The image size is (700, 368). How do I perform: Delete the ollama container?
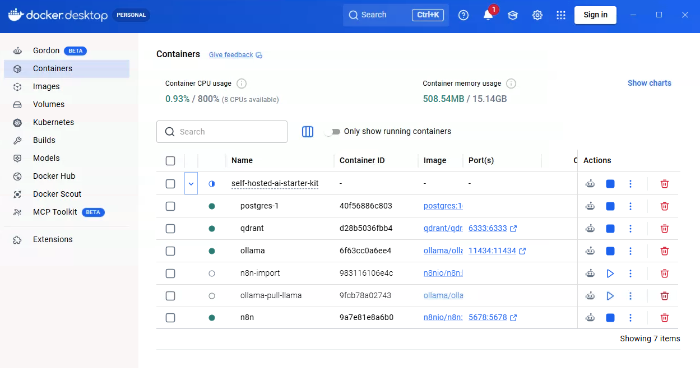664,251
